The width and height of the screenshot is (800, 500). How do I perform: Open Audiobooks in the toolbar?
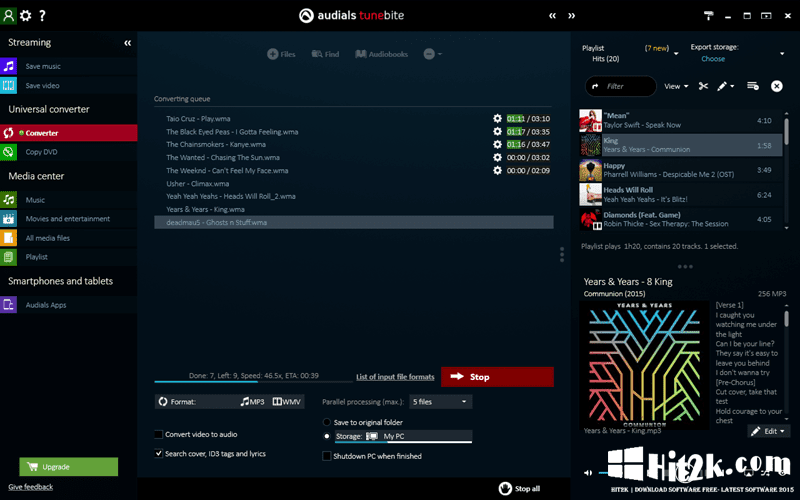click(x=382, y=54)
